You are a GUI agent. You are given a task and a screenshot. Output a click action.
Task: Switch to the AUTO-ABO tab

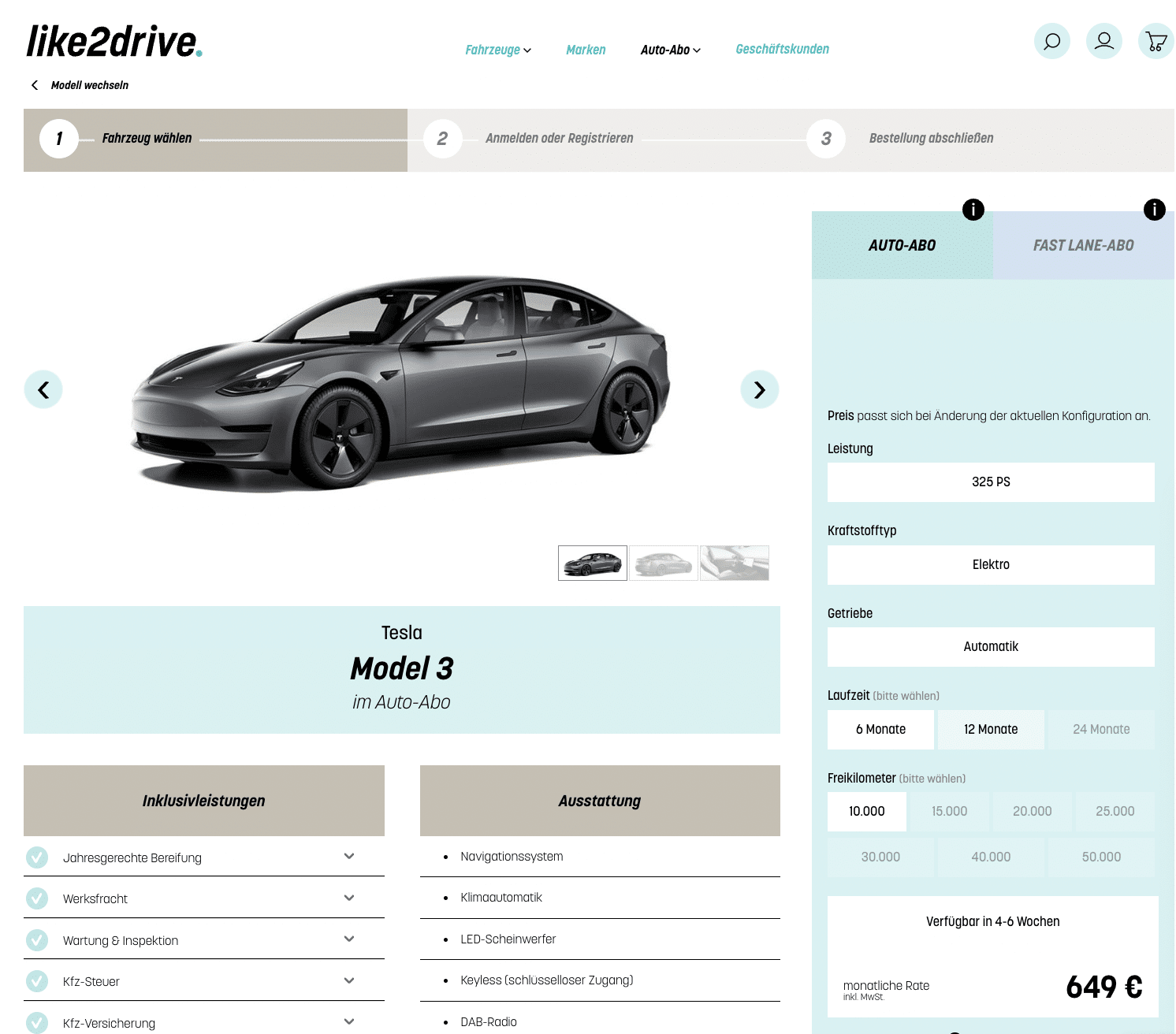pos(902,245)
